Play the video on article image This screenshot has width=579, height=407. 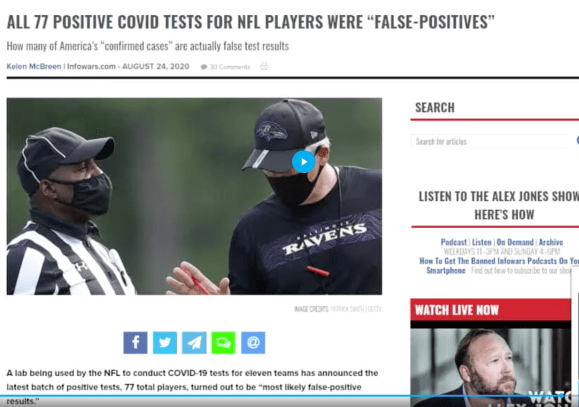(x=304, y=161)
